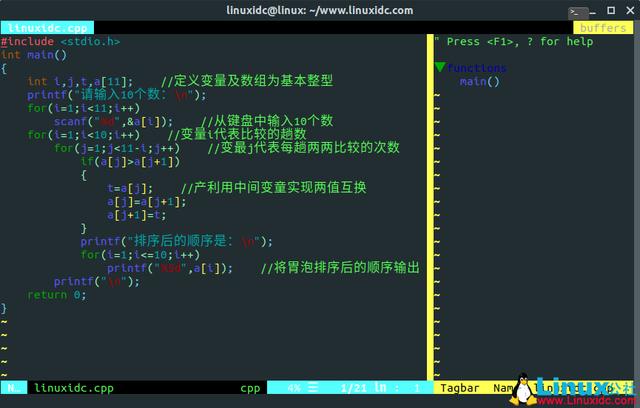640x408 pixels.
Task: Click the for(j=1;j<11-i;j++) line
Action: pos(117,148)
